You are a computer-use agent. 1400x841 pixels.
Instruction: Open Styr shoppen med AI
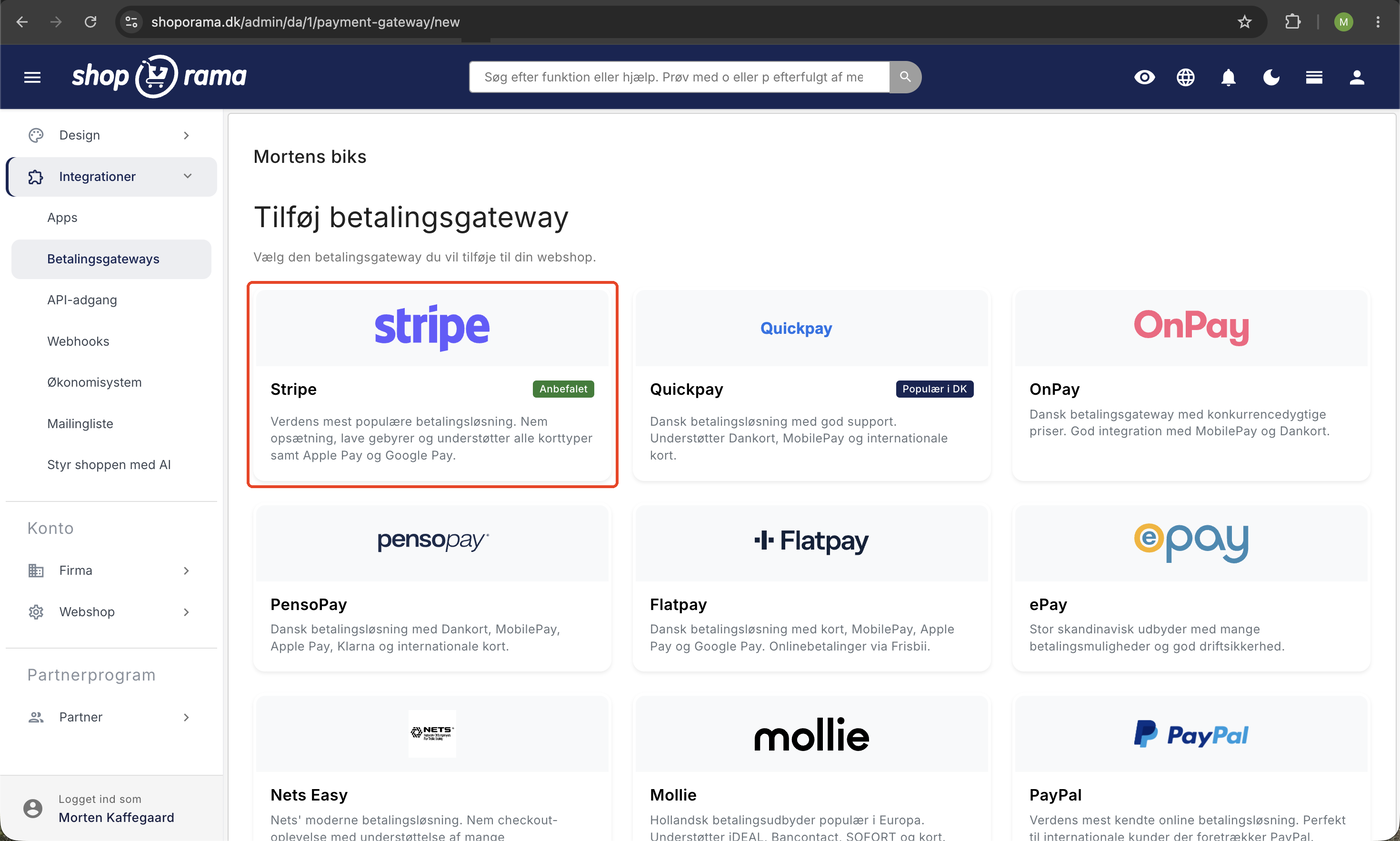pos(111,465)
